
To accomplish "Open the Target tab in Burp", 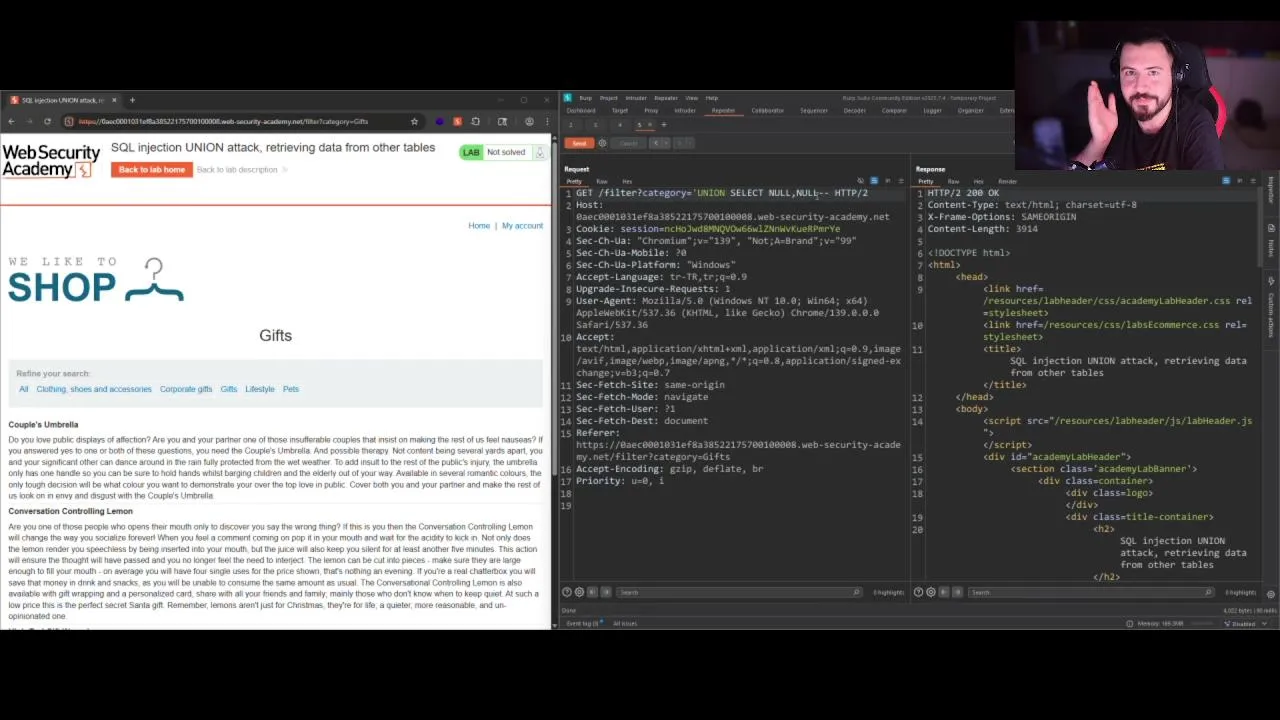I will 620,110.
